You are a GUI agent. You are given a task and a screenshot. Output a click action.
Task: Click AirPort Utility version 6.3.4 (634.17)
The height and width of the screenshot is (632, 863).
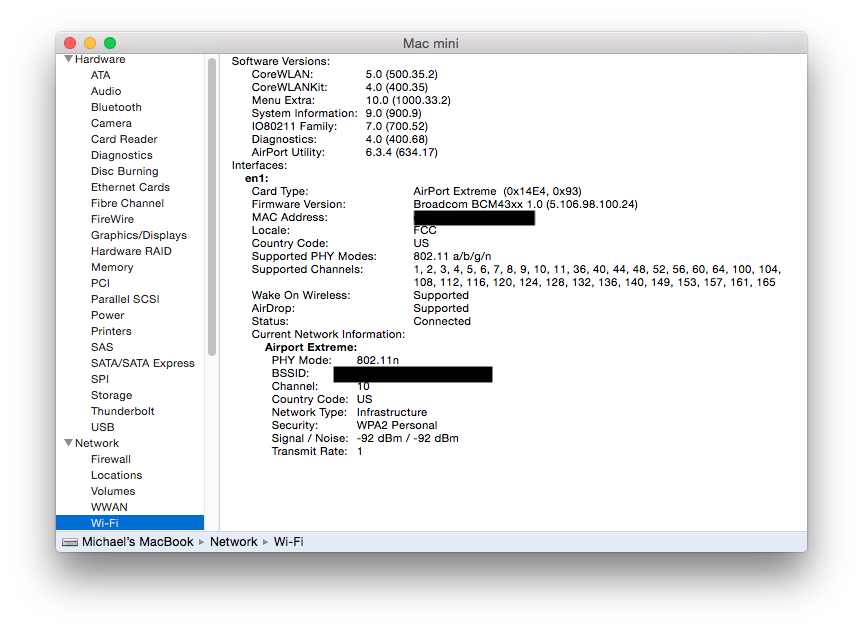pyautogui.click(x=401, y=152)
